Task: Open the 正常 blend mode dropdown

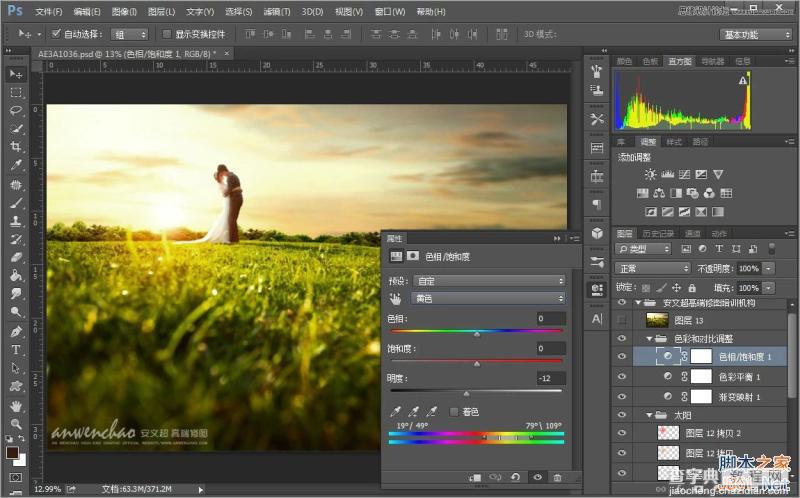Action: [653, 268]
